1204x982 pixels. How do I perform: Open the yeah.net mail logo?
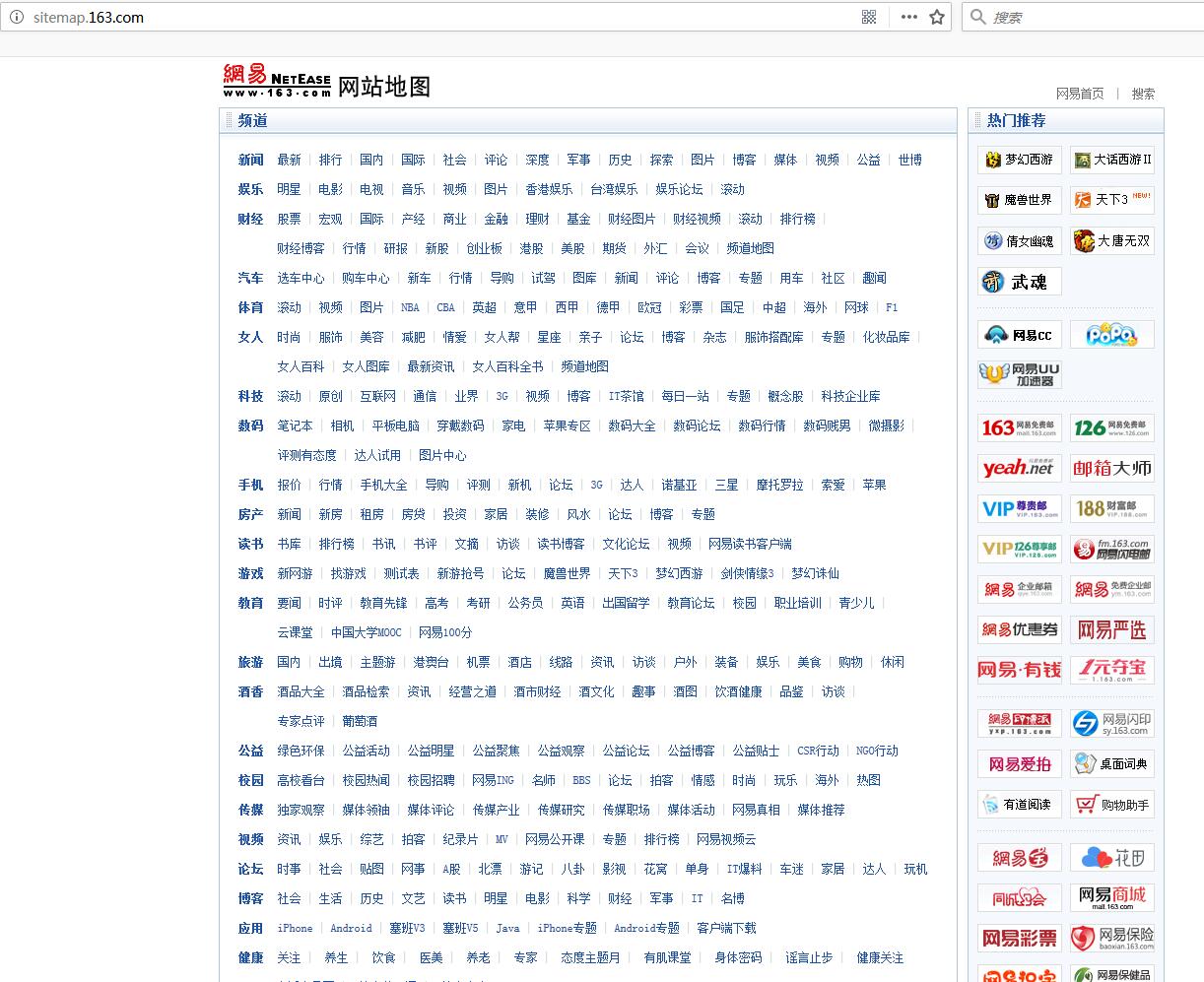click(1020, 469)
